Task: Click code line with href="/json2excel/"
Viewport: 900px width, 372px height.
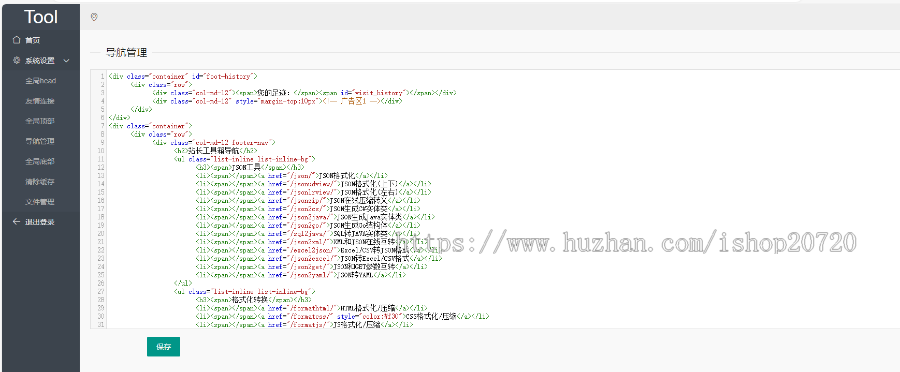Action: (x=319, y=258)
